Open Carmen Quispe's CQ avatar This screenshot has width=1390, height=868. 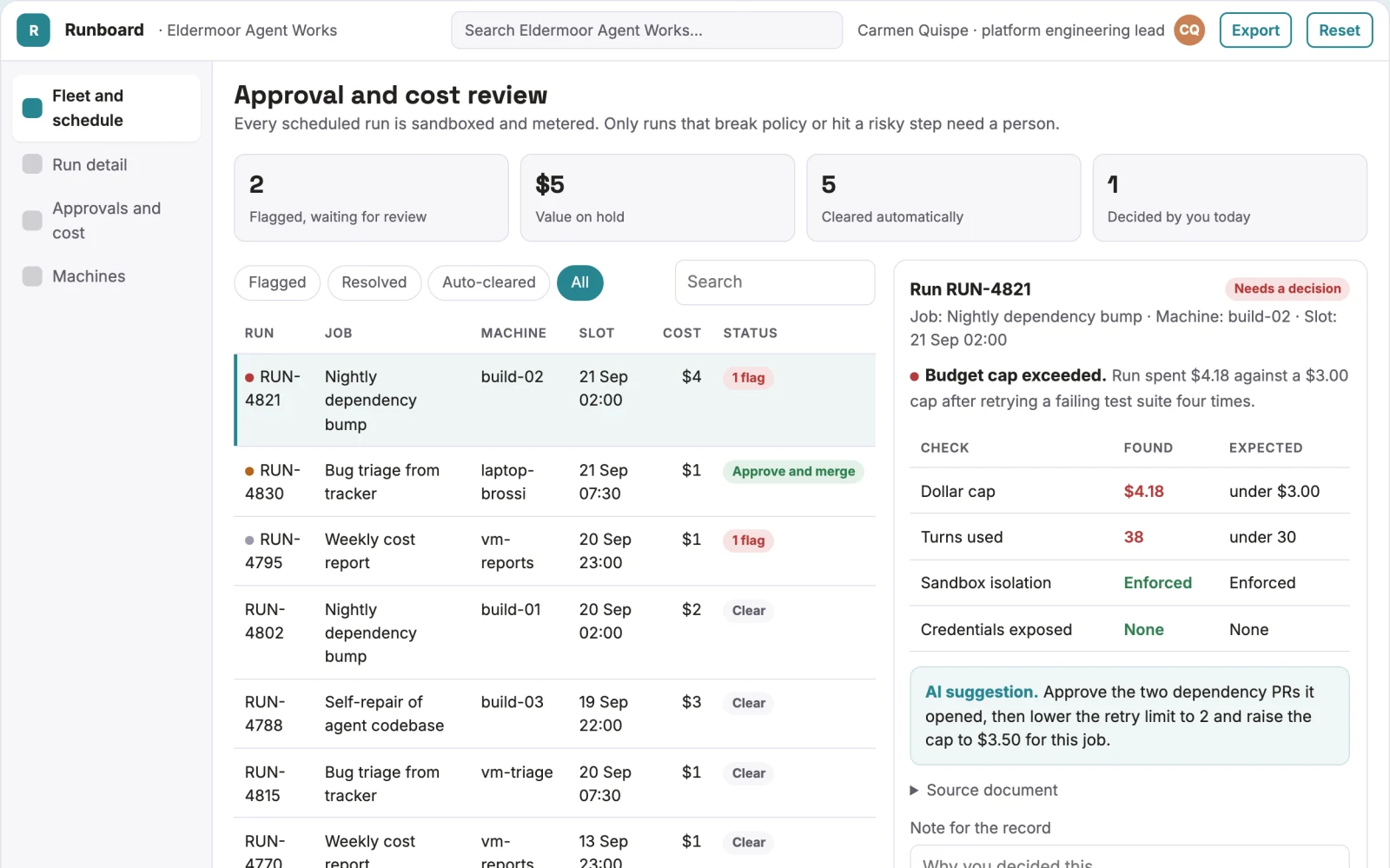tap(1189, 30)
